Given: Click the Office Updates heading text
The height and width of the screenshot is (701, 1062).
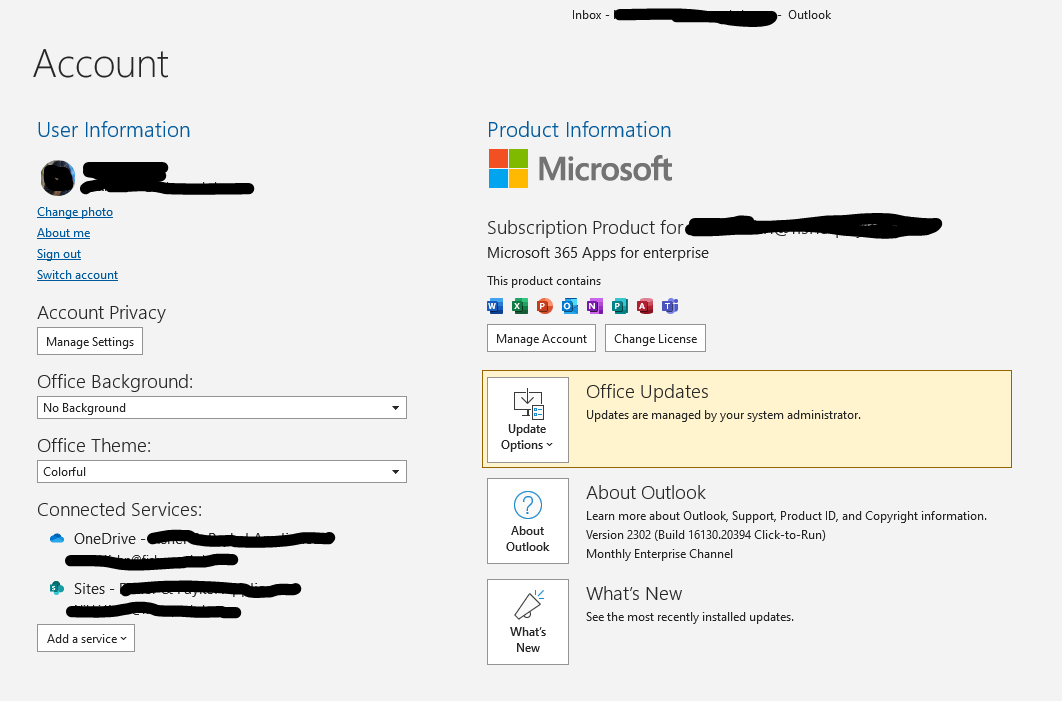Looking at the screenshot, I should pyautogui.click(x=647, y=391).
